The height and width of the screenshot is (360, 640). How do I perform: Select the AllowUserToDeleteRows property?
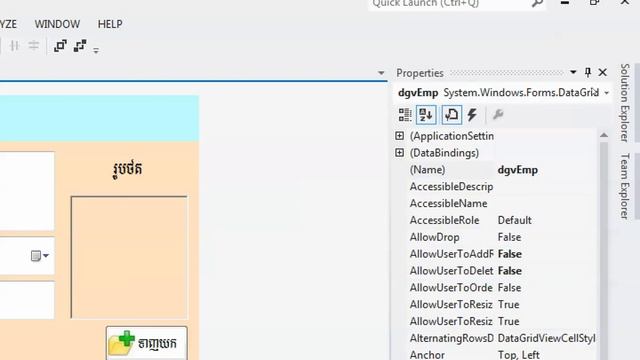pos(451,271)
